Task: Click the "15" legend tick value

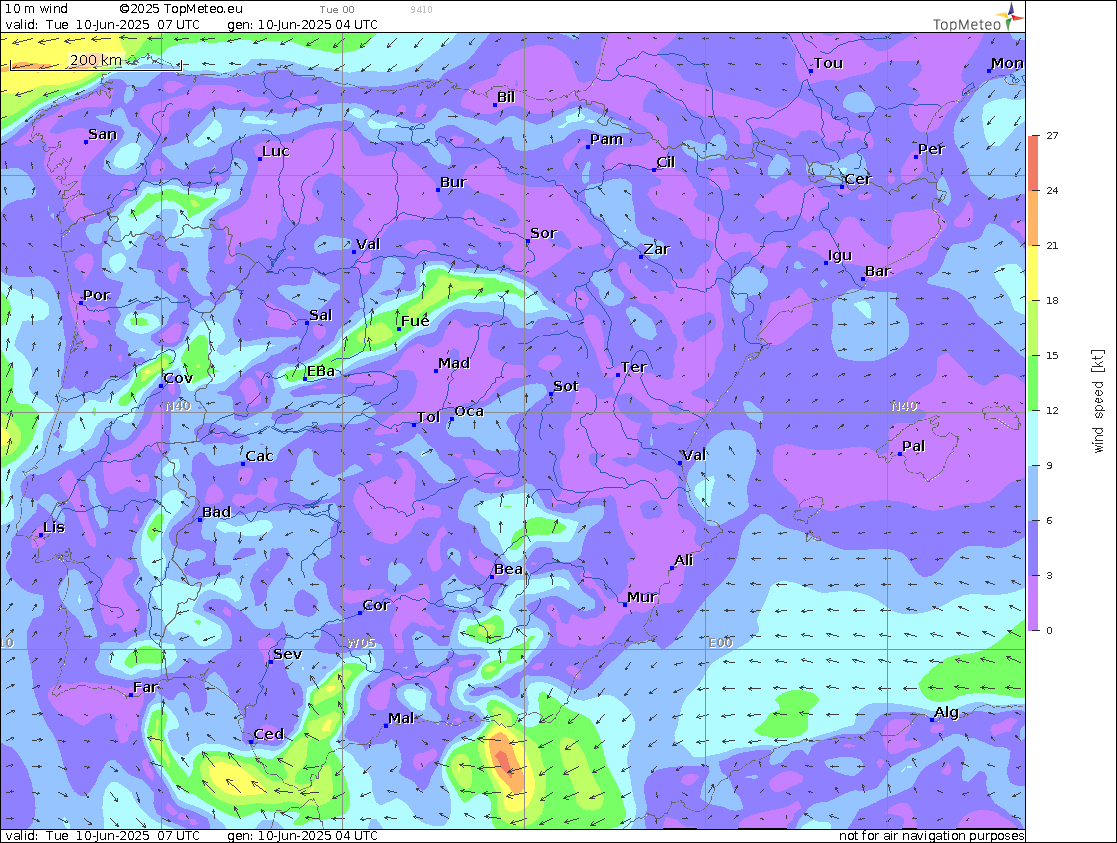Action: pyautogui.click(x=1052, y=355)
